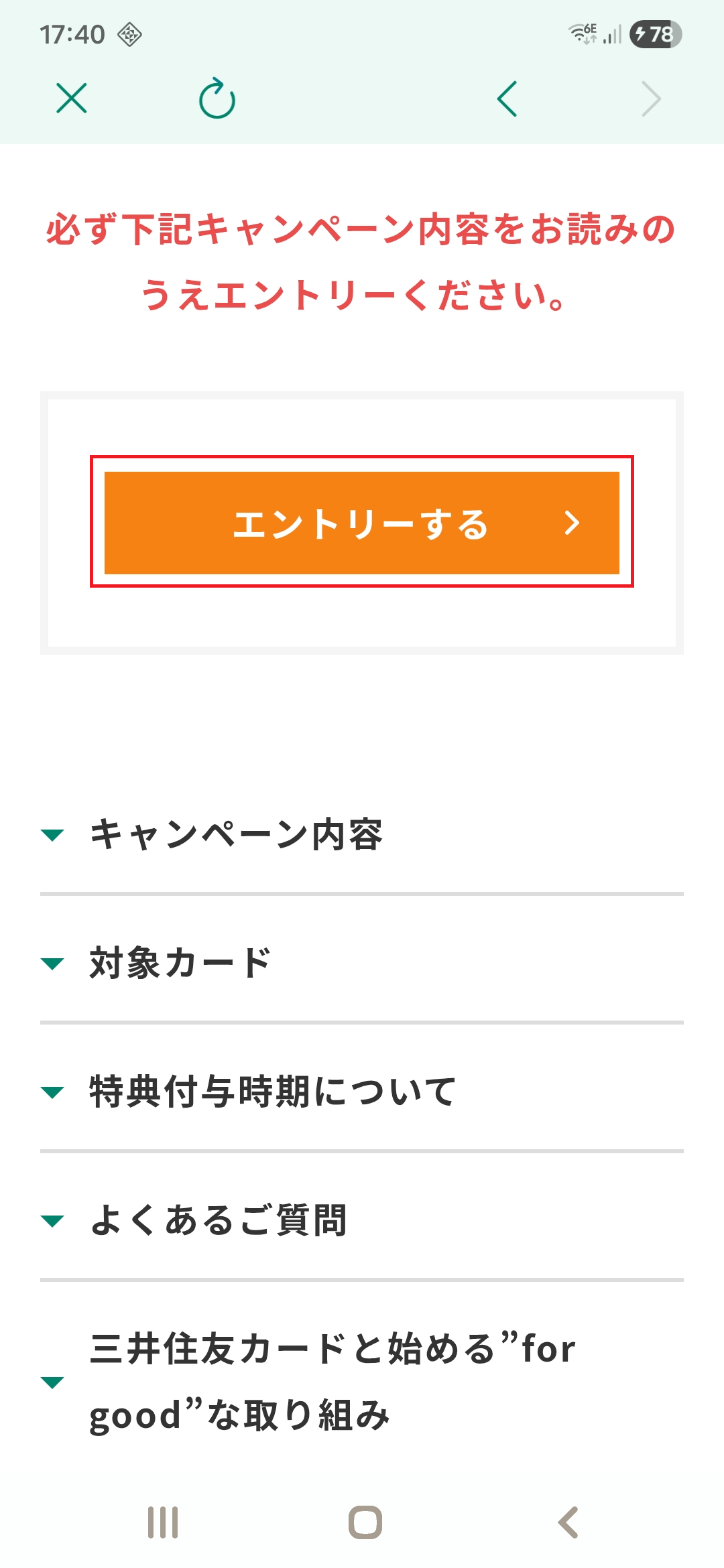Tap the Wi-Fi 6E status icon
Viewport: 724px width, 1568px height.
582,32
